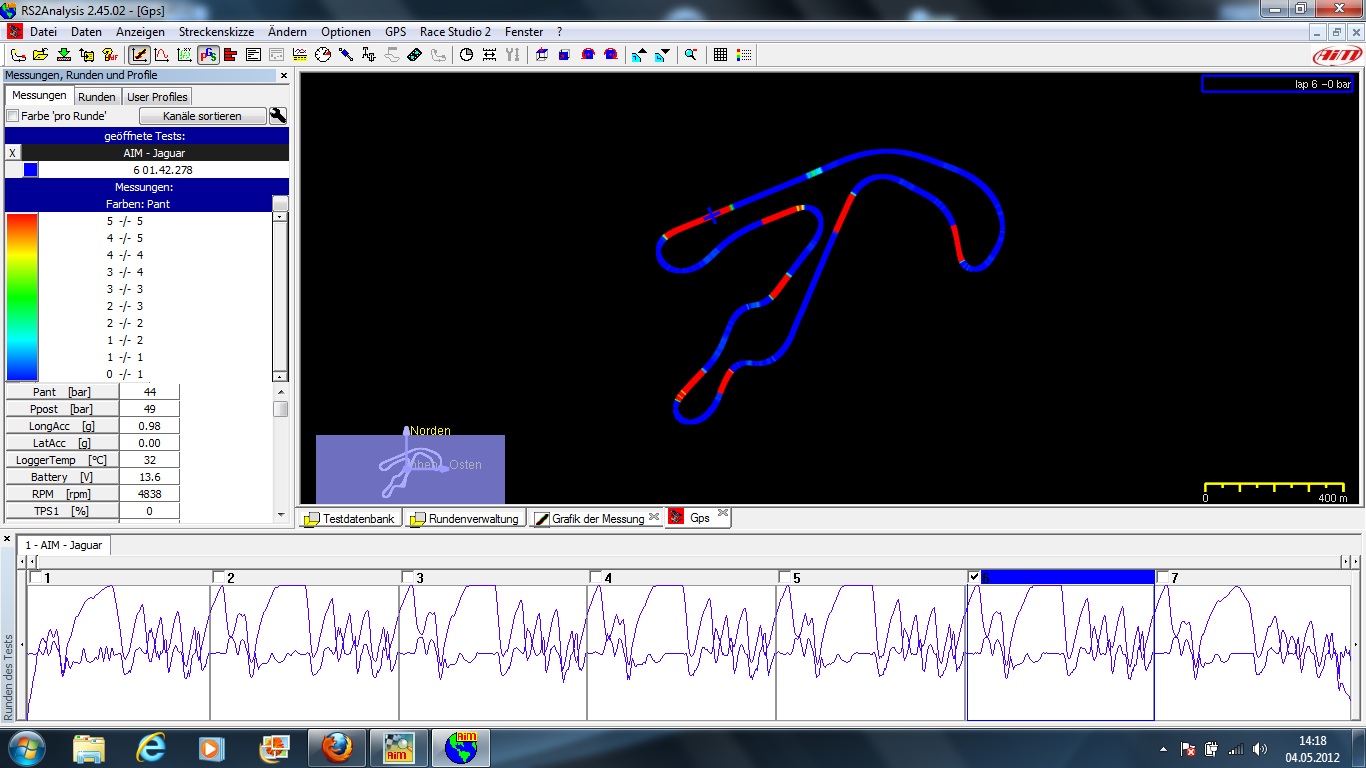Click the grid table toolbar icon
The image size is (1366, 768).
720,55
